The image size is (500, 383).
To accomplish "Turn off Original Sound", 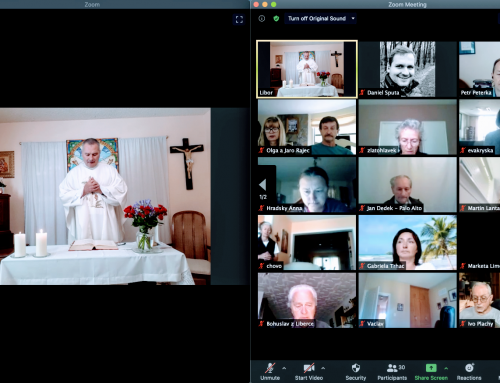I will click(317, 19).
